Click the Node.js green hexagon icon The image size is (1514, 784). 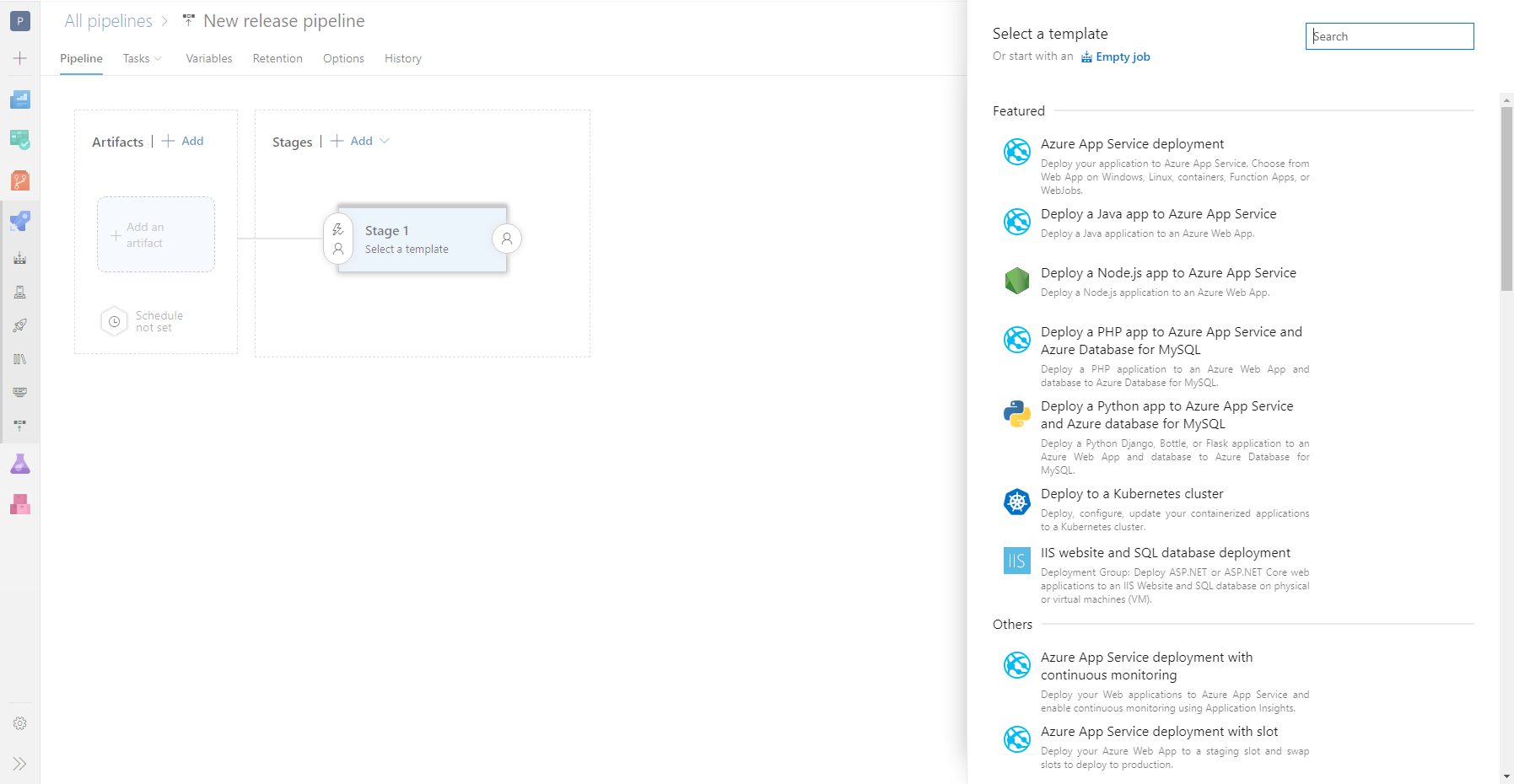1017,281
